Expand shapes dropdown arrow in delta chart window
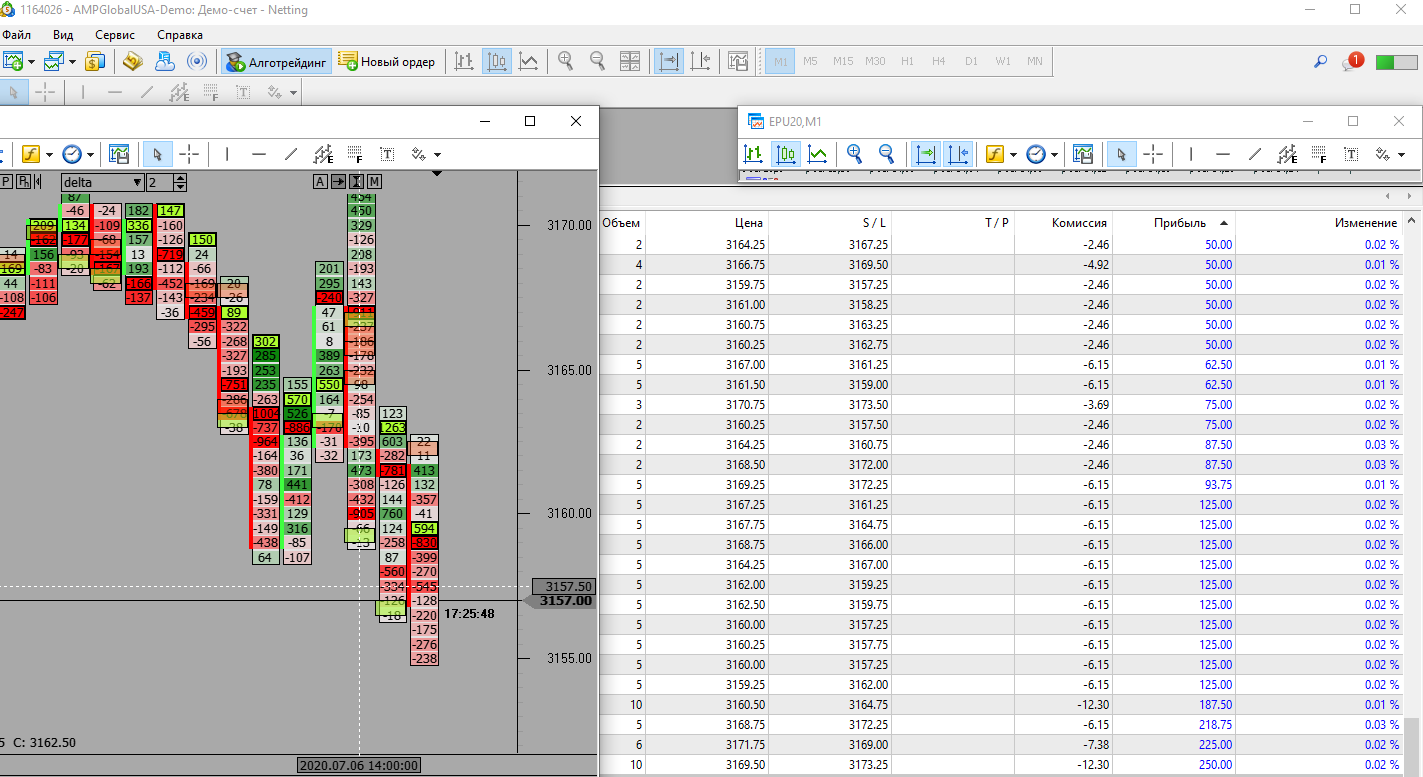This screenshot has height=777, width=1423. point(437,155)
